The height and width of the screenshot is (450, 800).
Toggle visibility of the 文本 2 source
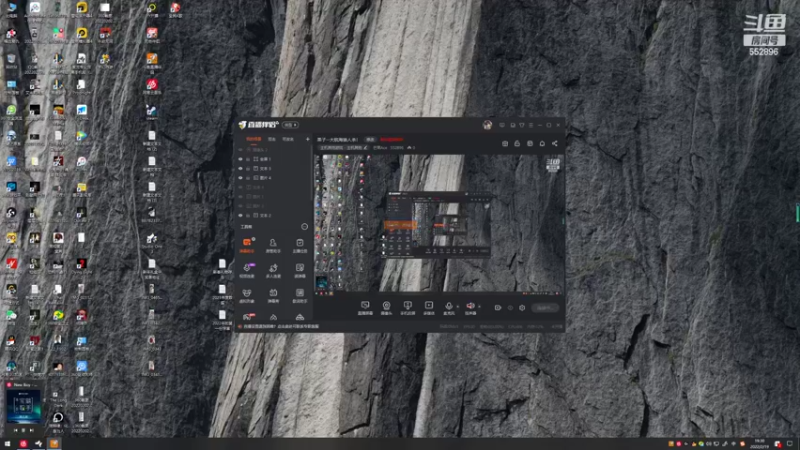(240, 215)
